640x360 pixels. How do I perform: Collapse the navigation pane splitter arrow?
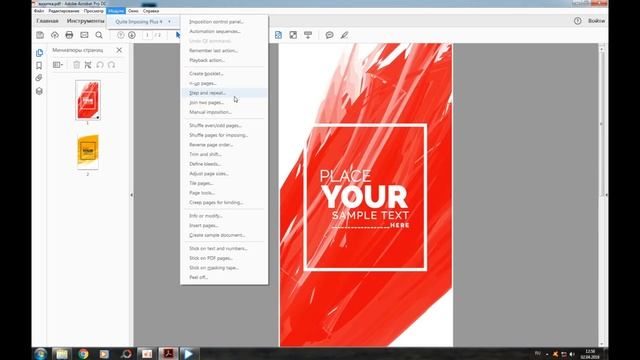click(131, 195)
